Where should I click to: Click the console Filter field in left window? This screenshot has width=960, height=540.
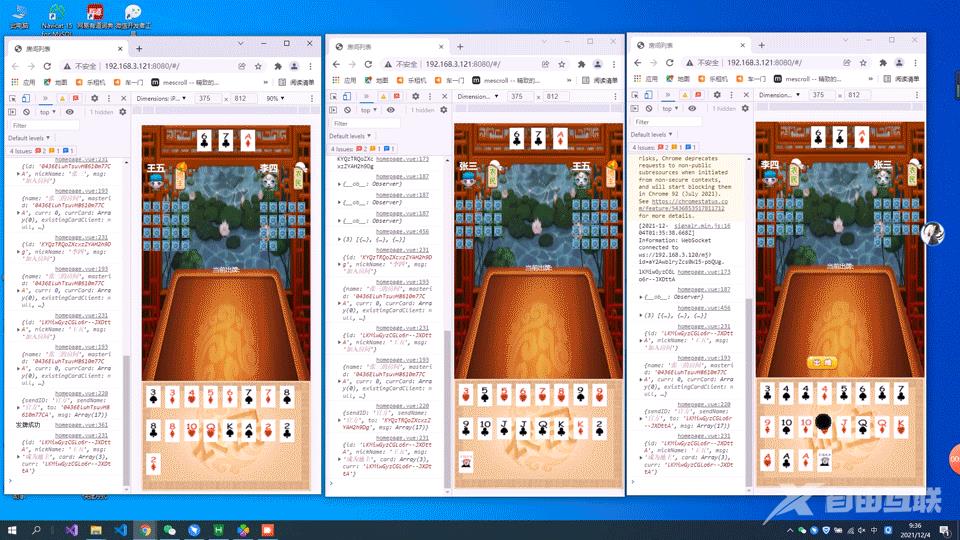click(44, 125)
